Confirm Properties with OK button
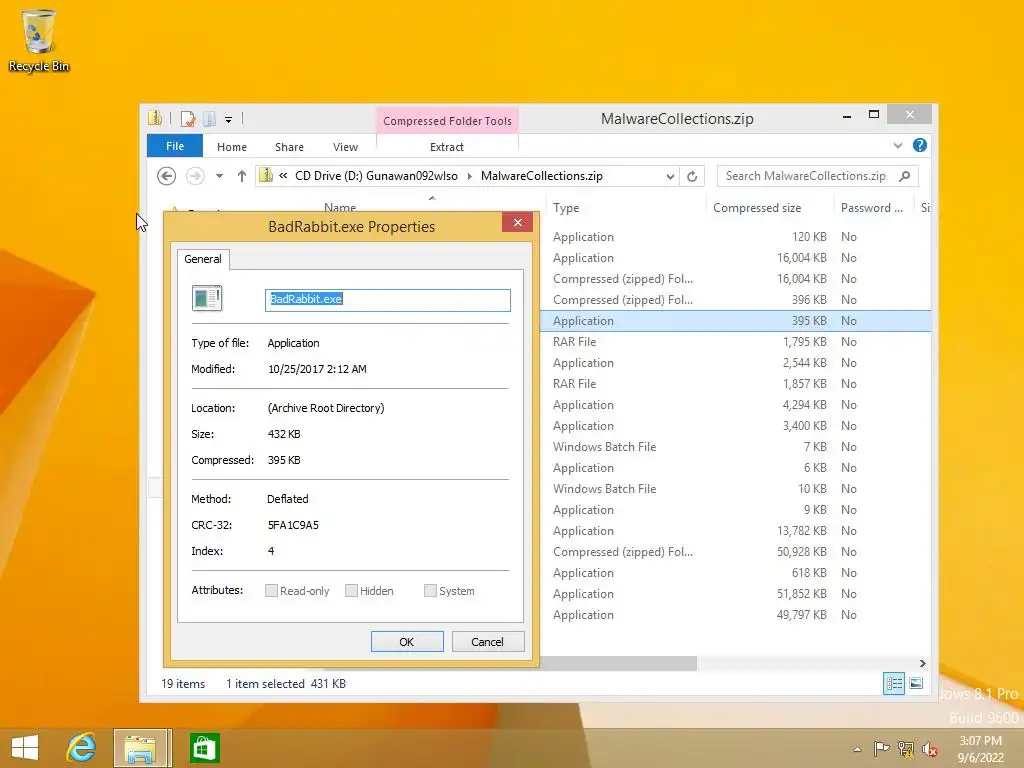This screenshot has height=768, width=1024. tap(407, 641)
